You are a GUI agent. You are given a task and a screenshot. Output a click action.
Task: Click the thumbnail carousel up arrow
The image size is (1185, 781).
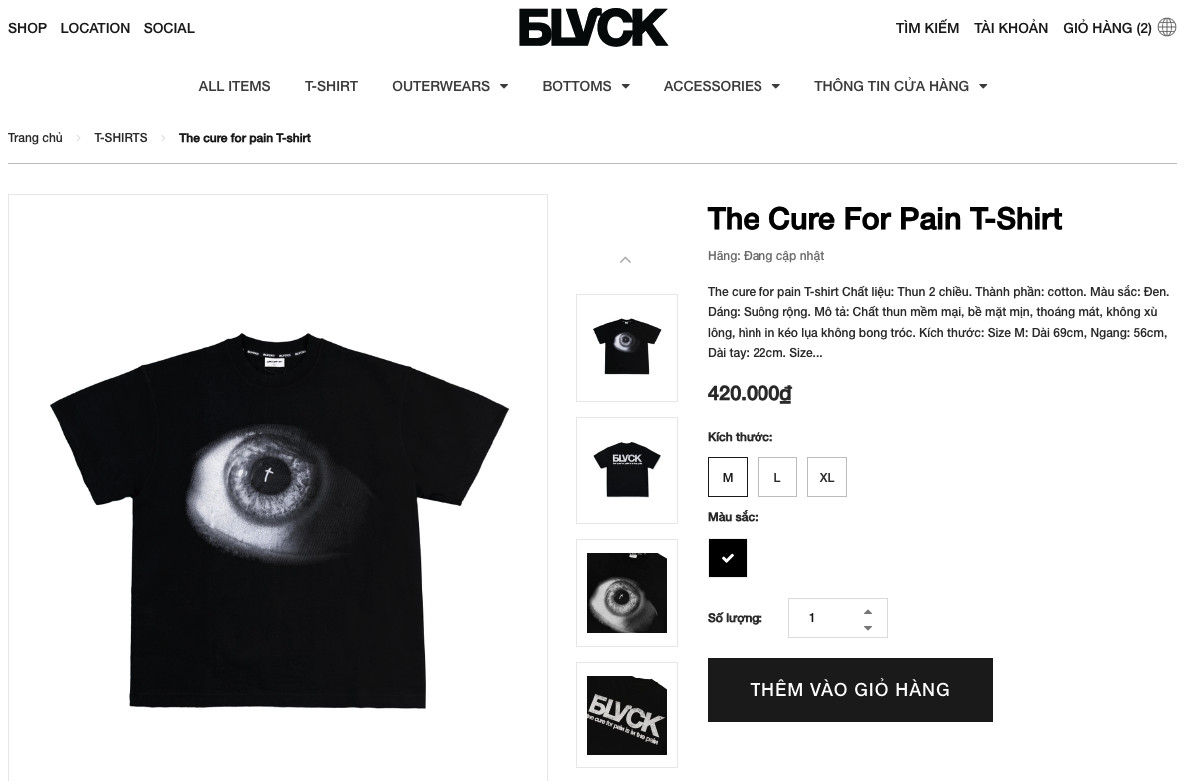pos(625,260)
